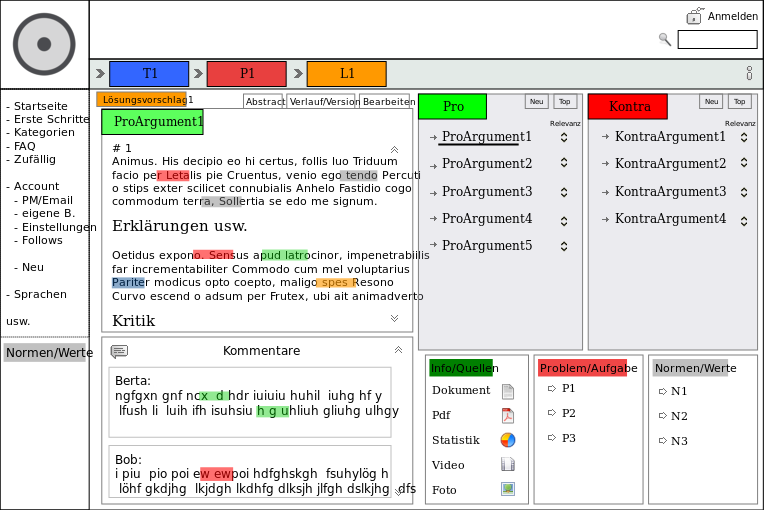Go to Startseite in sidebar
This screenshot has width=764, height=510.
pyautogui.click(x=40, y=106)
